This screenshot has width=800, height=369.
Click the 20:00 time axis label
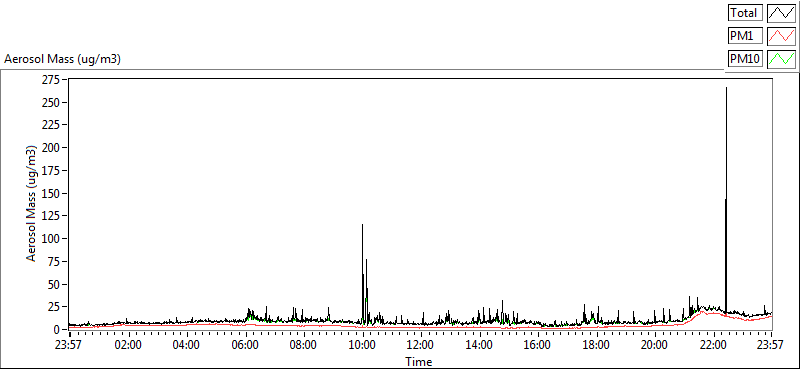point(655,344)
